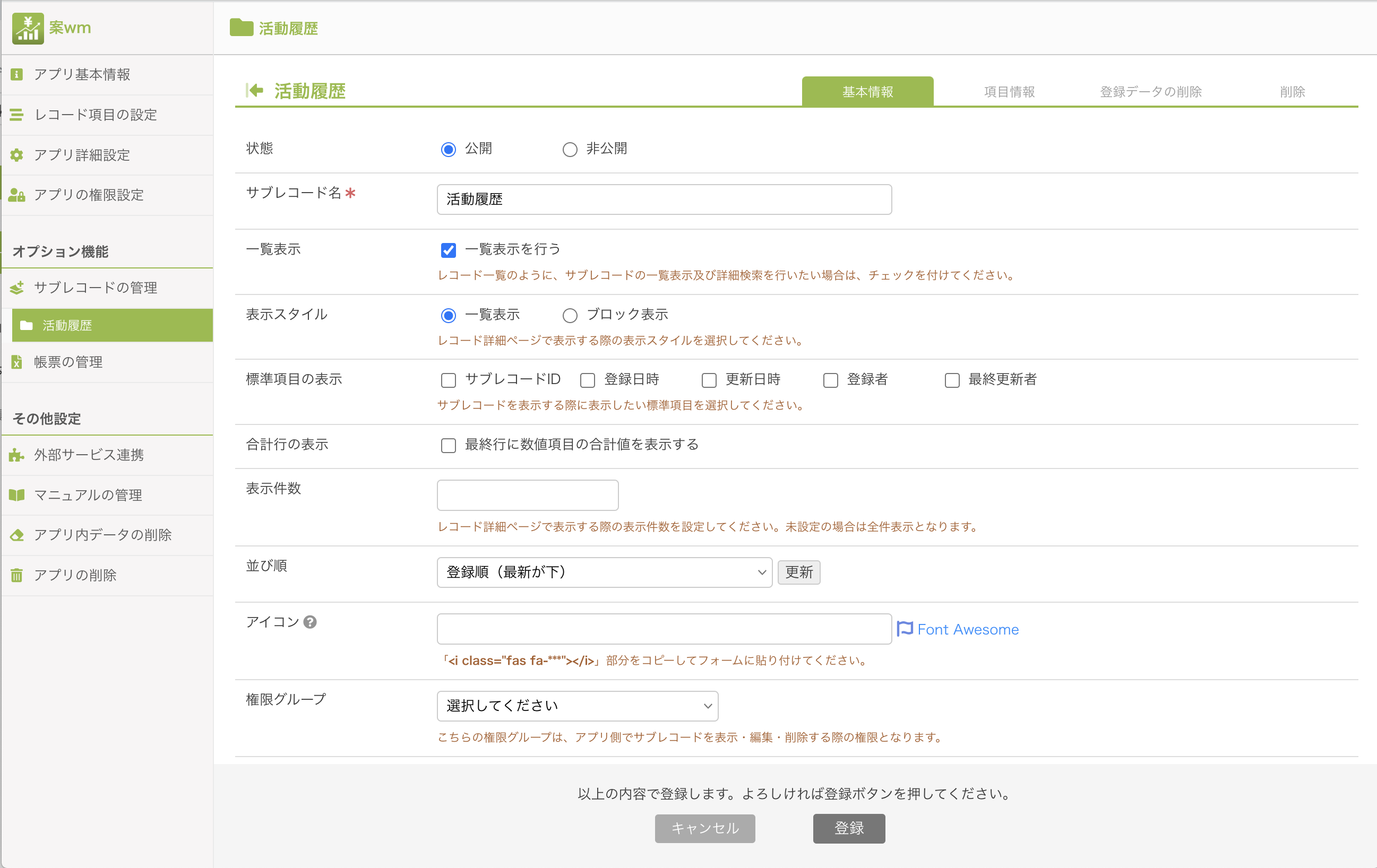The width and height of the screenshot is (1377, 868).
Task: Open the 並び順 dropdown 登録順（最新が下）
Action: coord(605,572)
